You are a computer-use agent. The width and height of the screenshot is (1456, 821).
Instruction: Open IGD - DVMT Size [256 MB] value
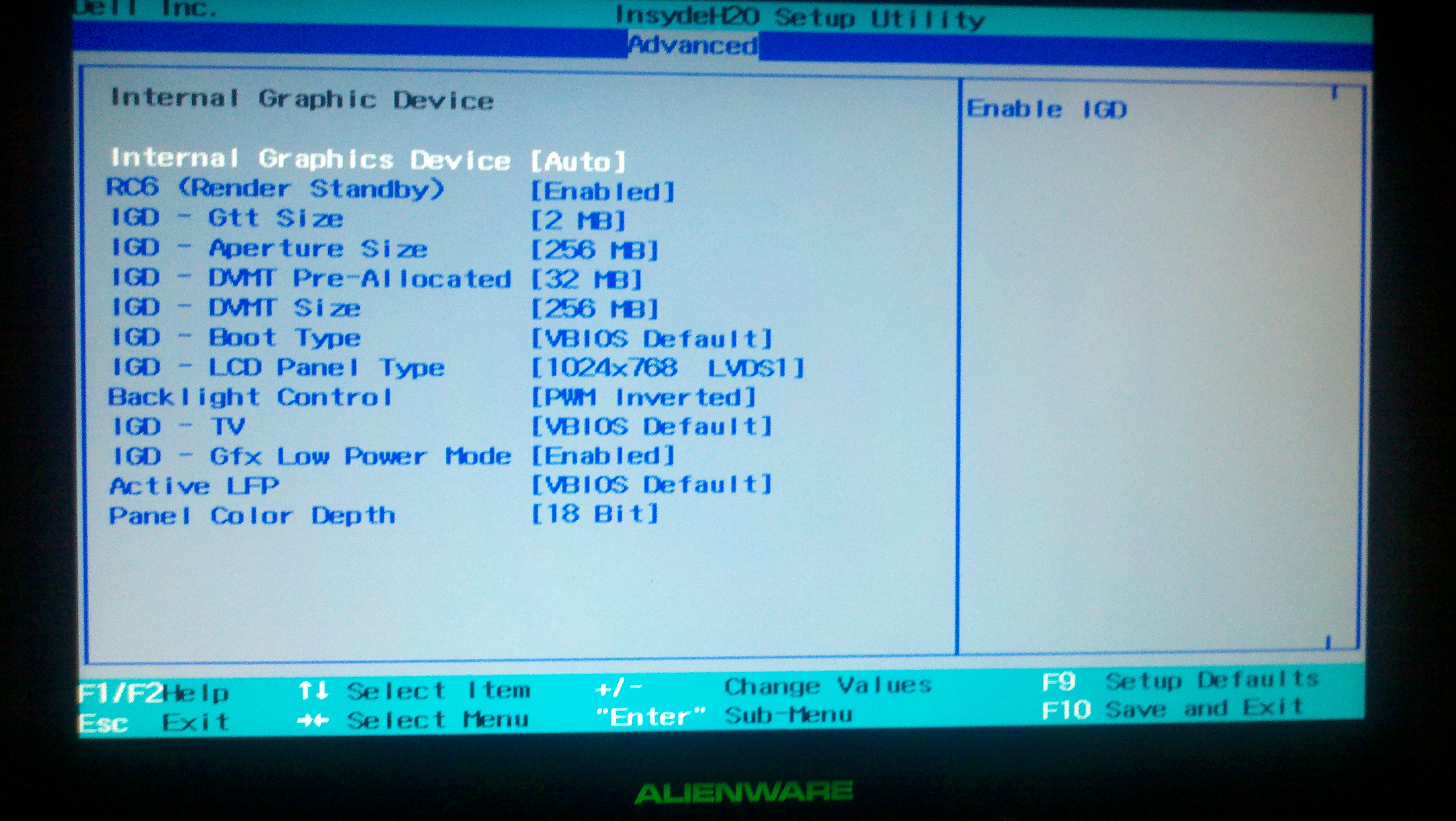pos(595,309)
